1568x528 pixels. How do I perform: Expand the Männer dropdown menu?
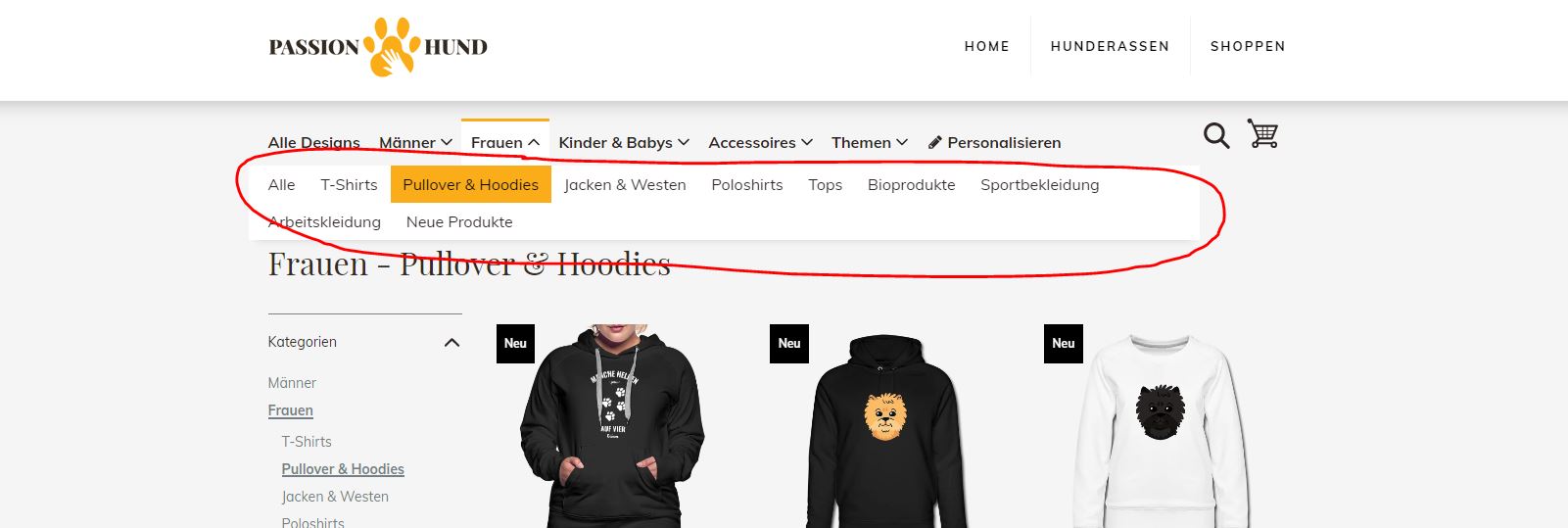pos(415,143)
